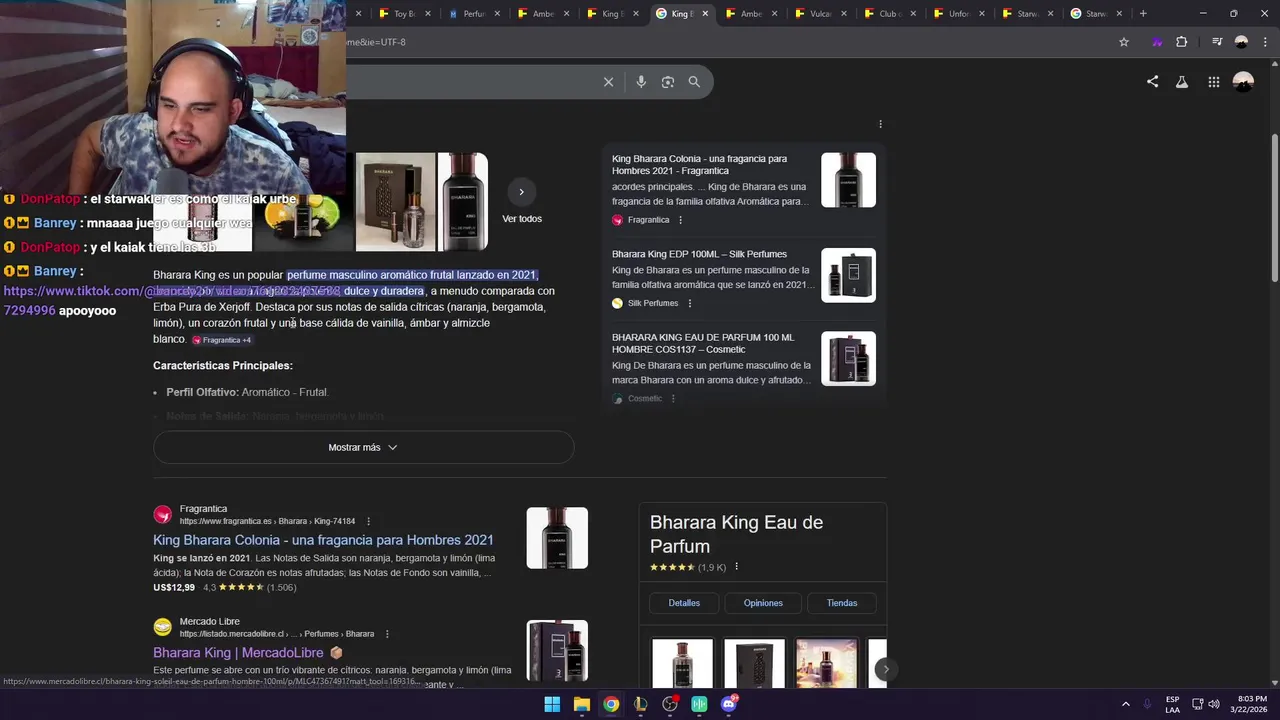Click volume icon in system tray

1214,704
